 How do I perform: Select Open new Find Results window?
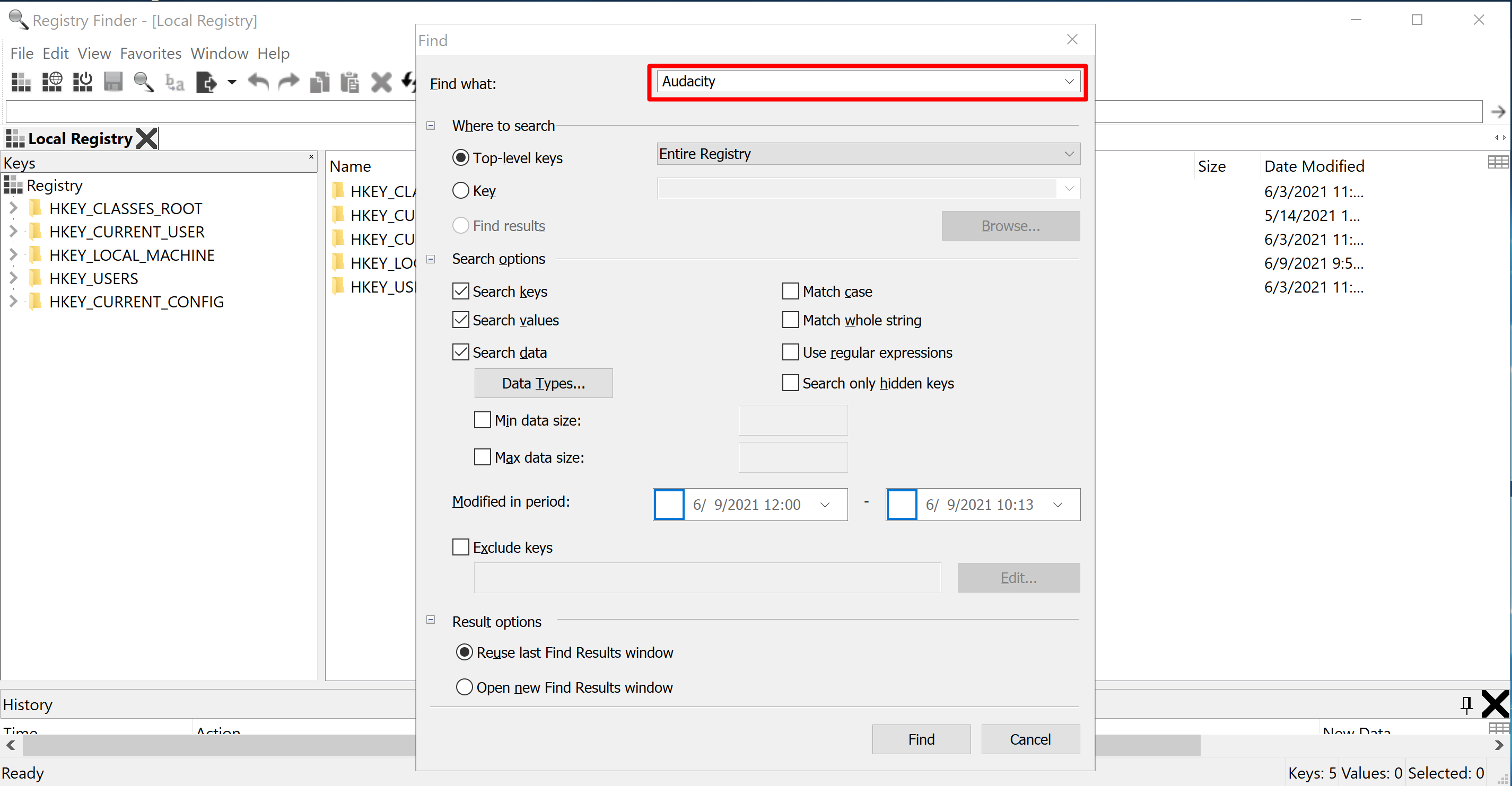click(464, 687)
